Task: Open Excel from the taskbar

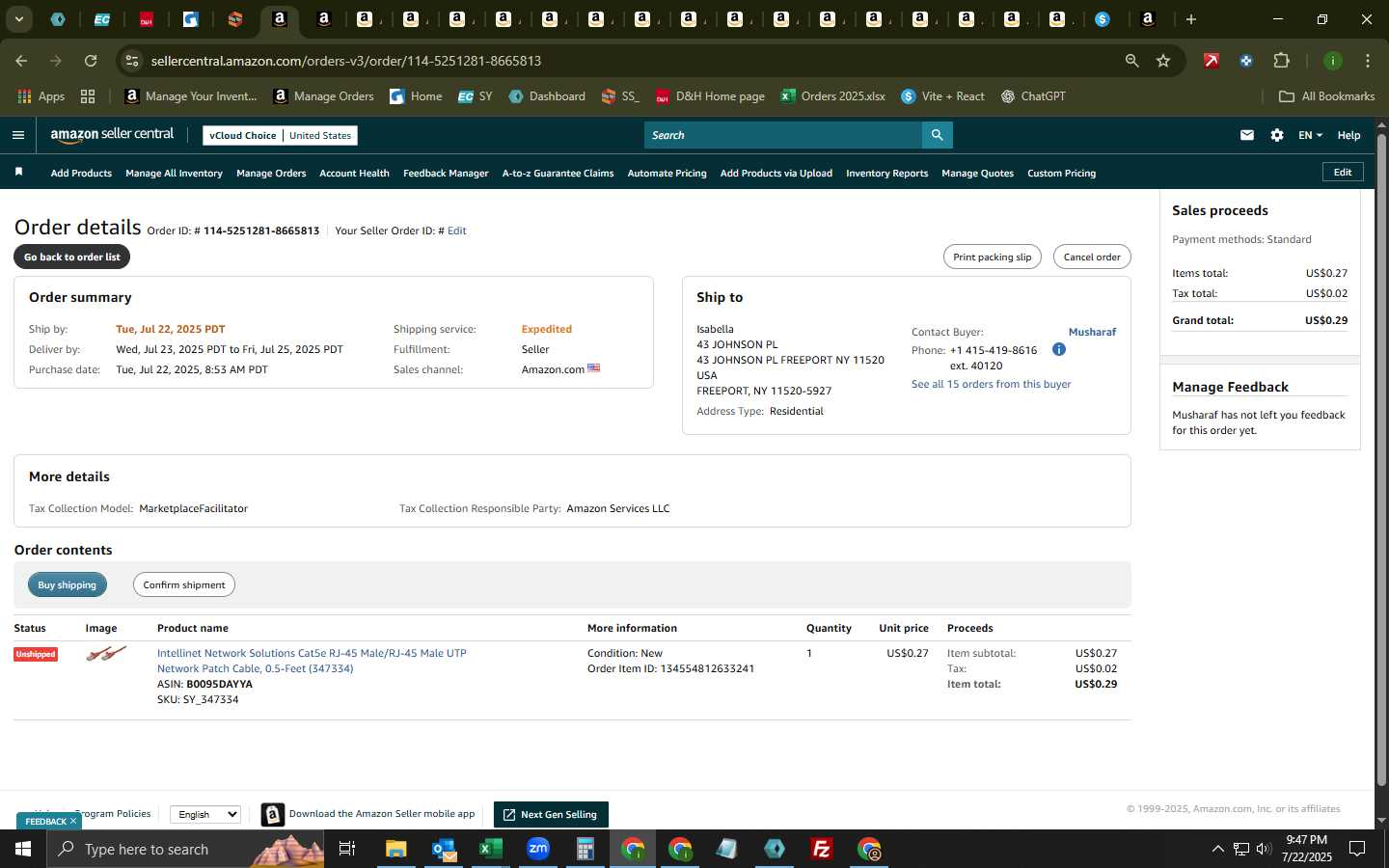Action: 491,849
